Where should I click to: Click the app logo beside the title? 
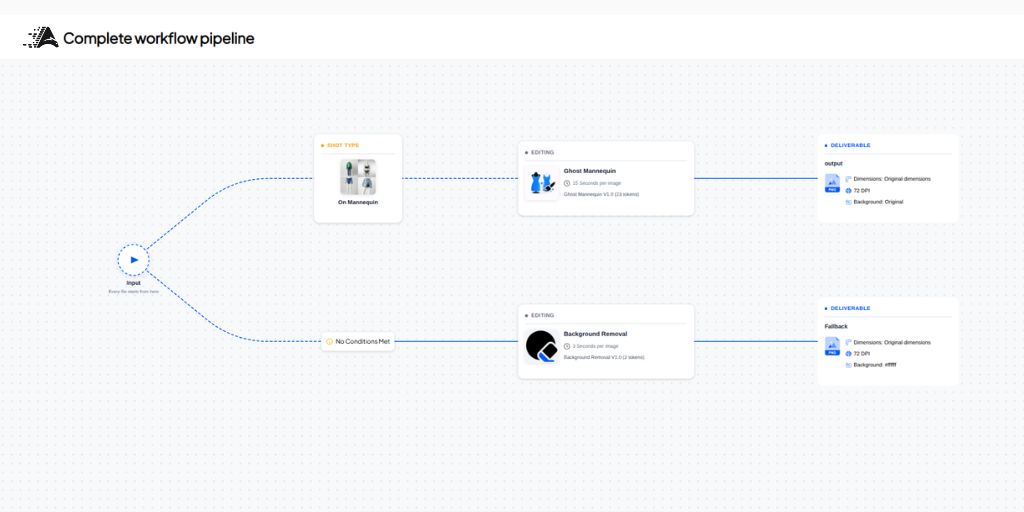(x=40, y=38)
